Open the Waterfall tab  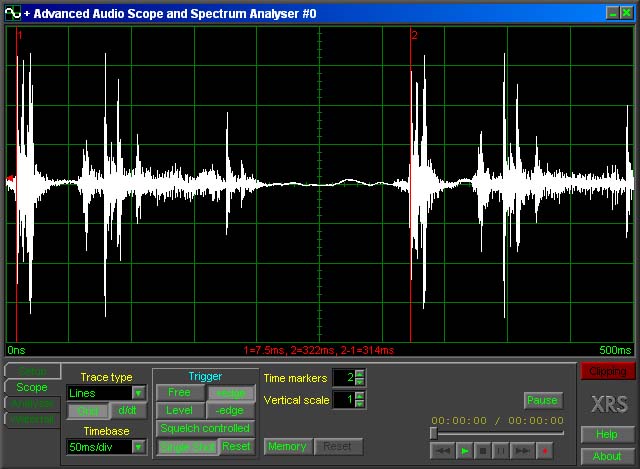click(x=32, y=420)
